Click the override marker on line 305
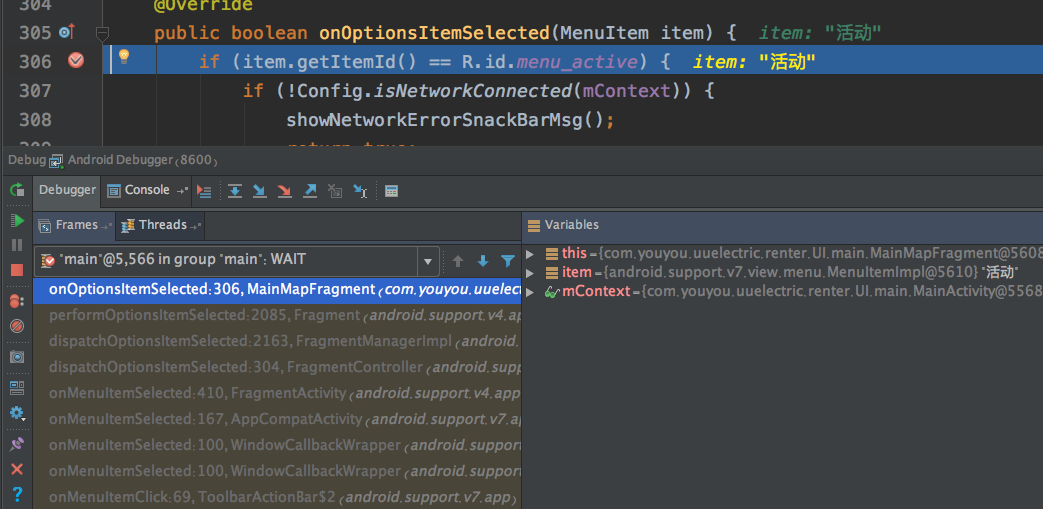Image resolution: width=1043 pixels, height=509 pixels. [x=67, y=31]
